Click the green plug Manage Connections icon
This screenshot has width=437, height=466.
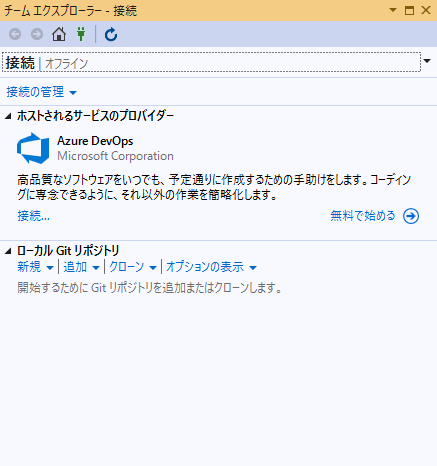(x=81, y=34)
